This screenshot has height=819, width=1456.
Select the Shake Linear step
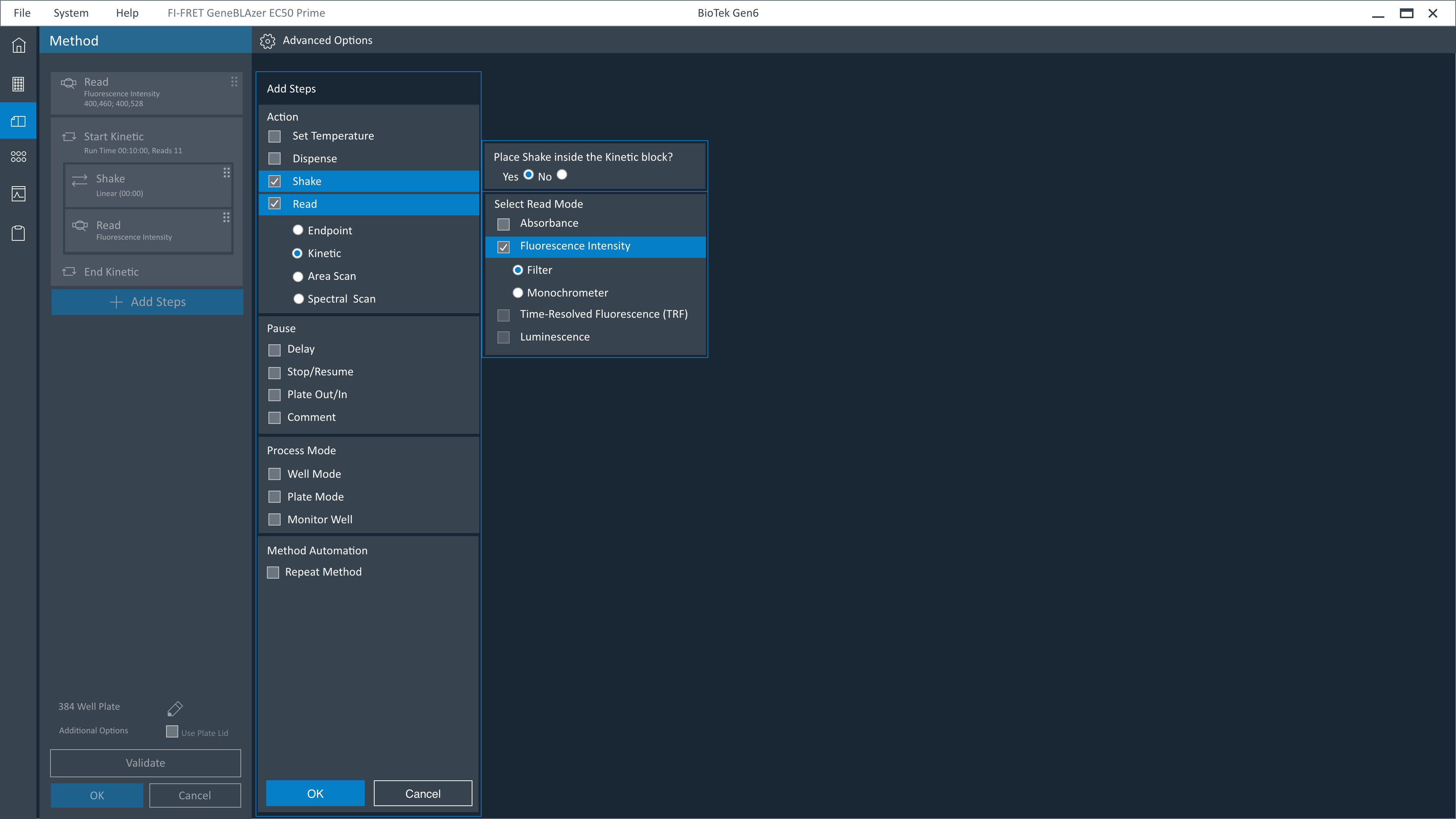point(148,185)
